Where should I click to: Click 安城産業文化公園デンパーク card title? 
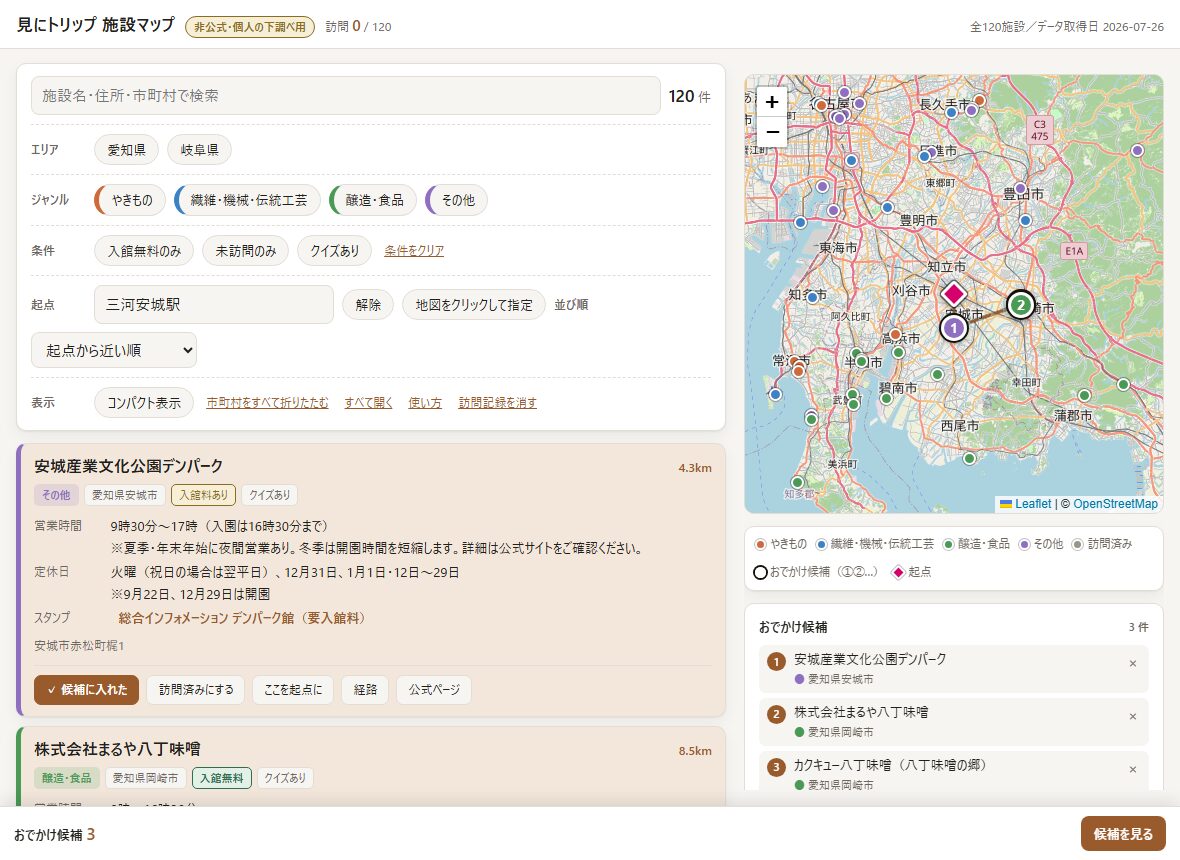click(x=129, y=466)
